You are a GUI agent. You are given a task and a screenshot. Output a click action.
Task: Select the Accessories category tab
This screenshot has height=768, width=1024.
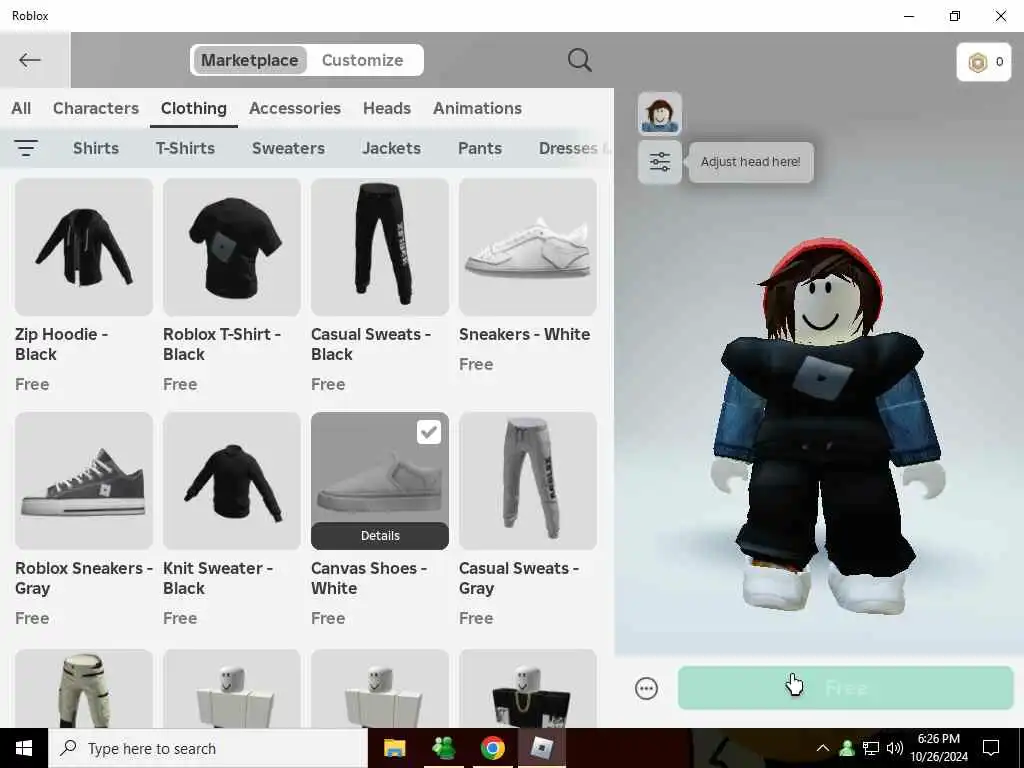295,108
